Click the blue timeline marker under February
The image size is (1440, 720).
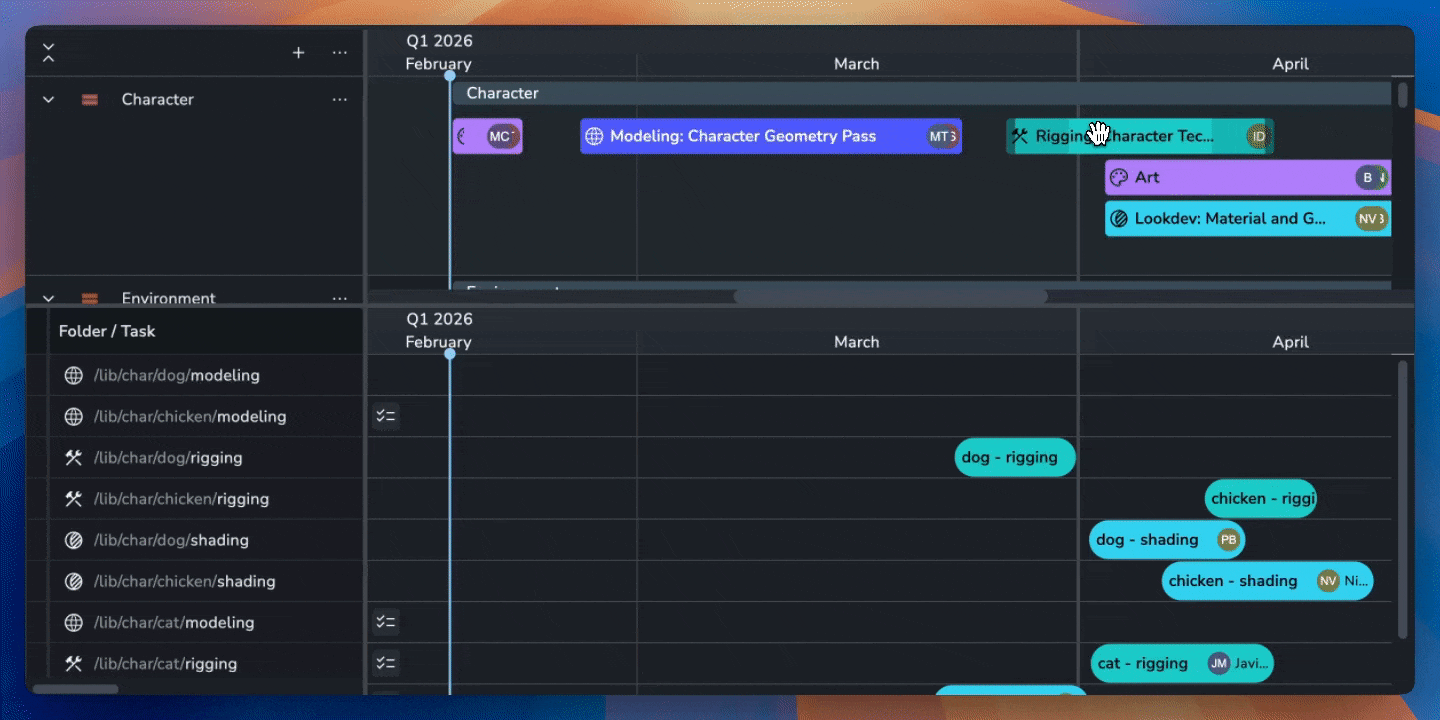450,75
